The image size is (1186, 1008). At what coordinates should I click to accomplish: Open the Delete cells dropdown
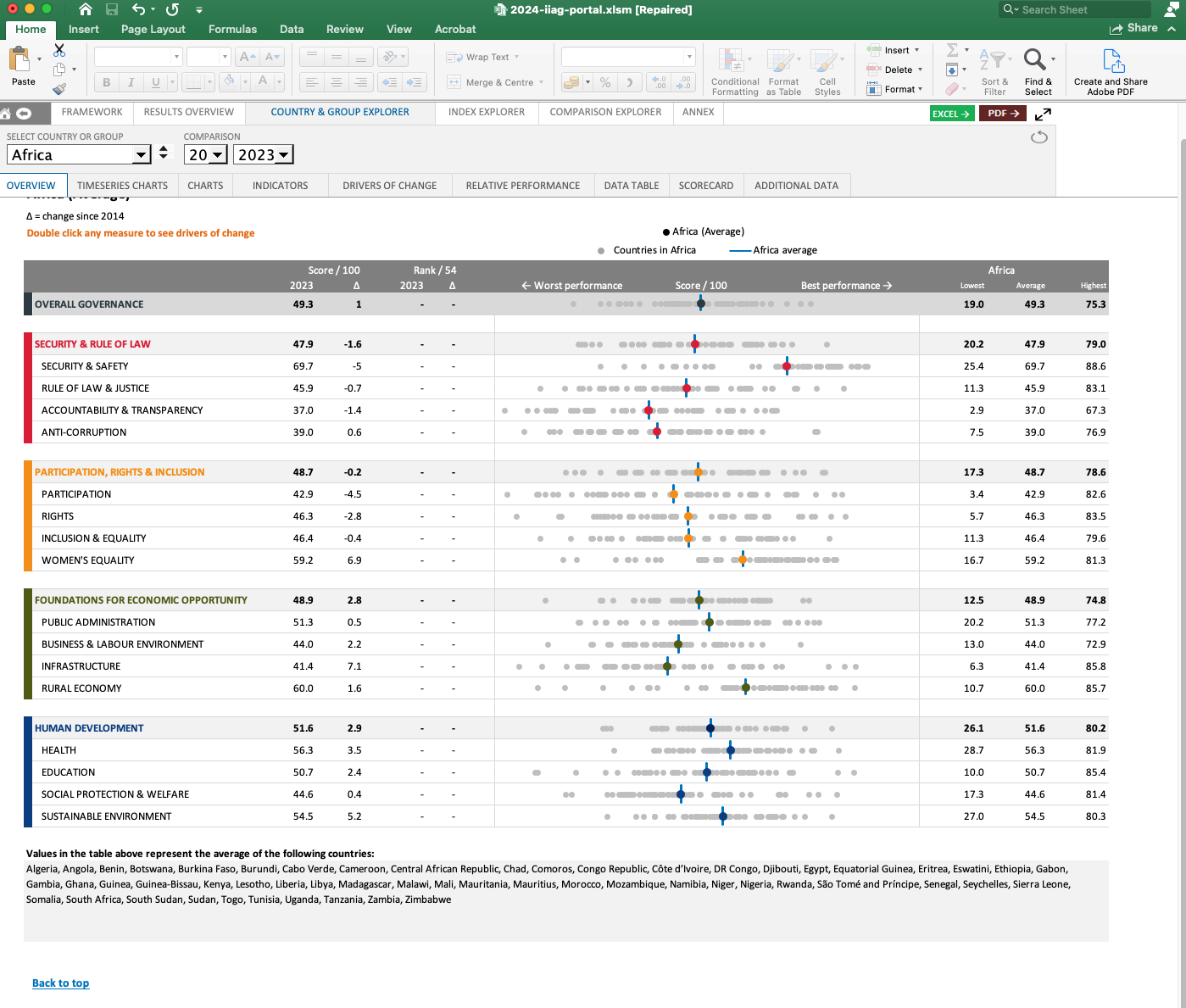pos(920,70)
